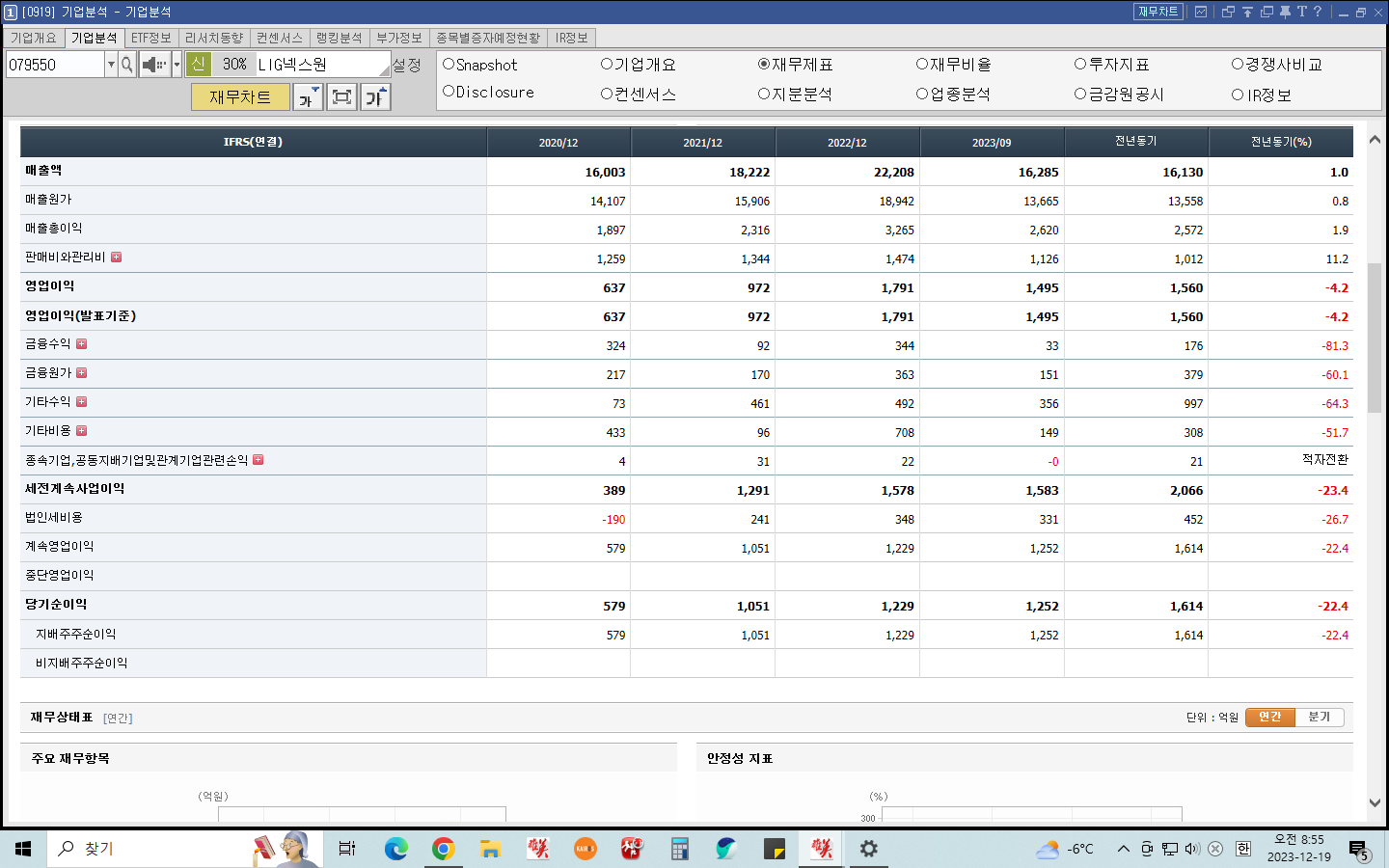The width and height of the screenshot is (1389, 868).
Task: Select 기업개요 radio button
Action: pos(607,65)
